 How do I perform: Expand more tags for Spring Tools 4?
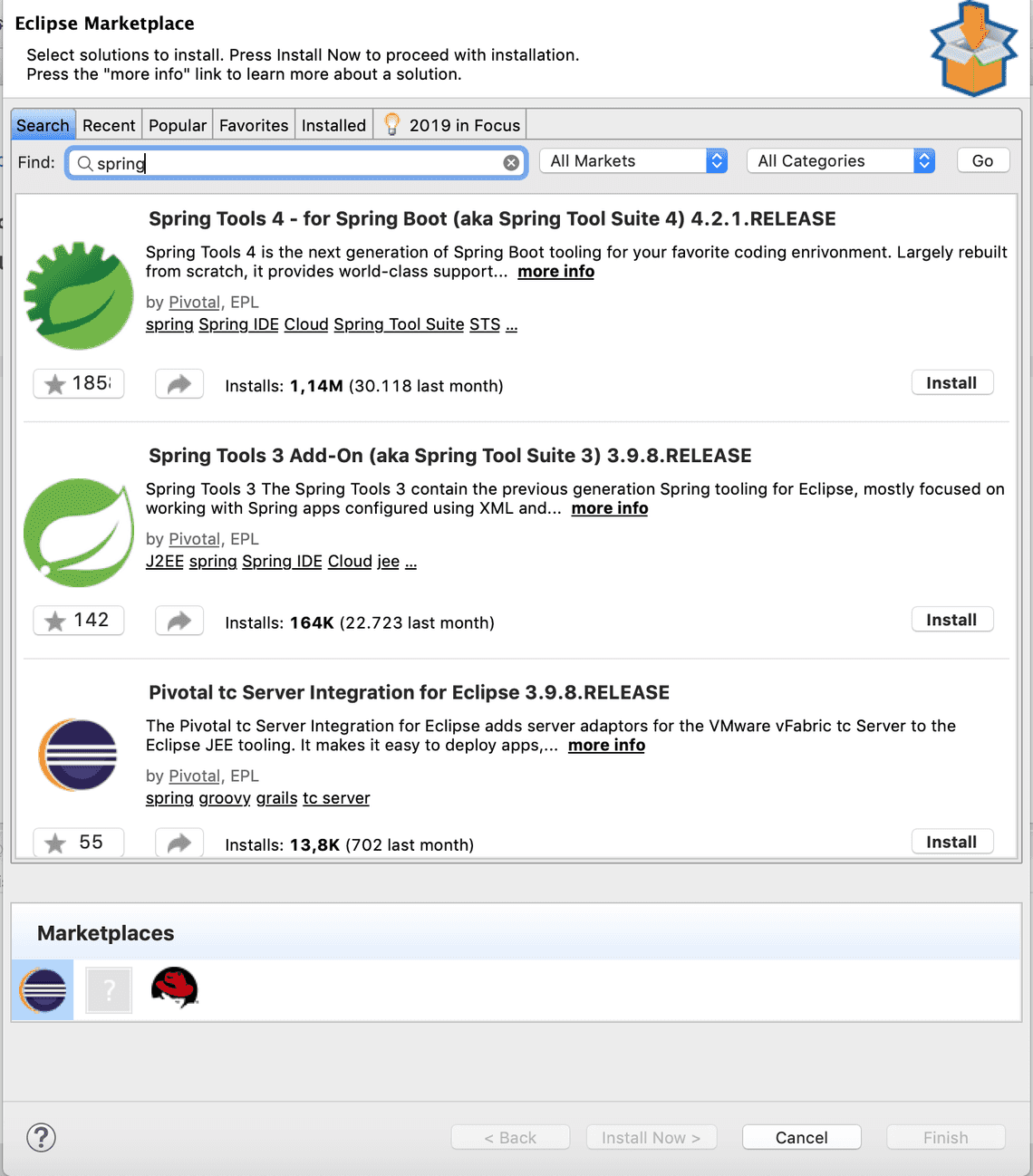pyautogui.click(x=512, y=325)
